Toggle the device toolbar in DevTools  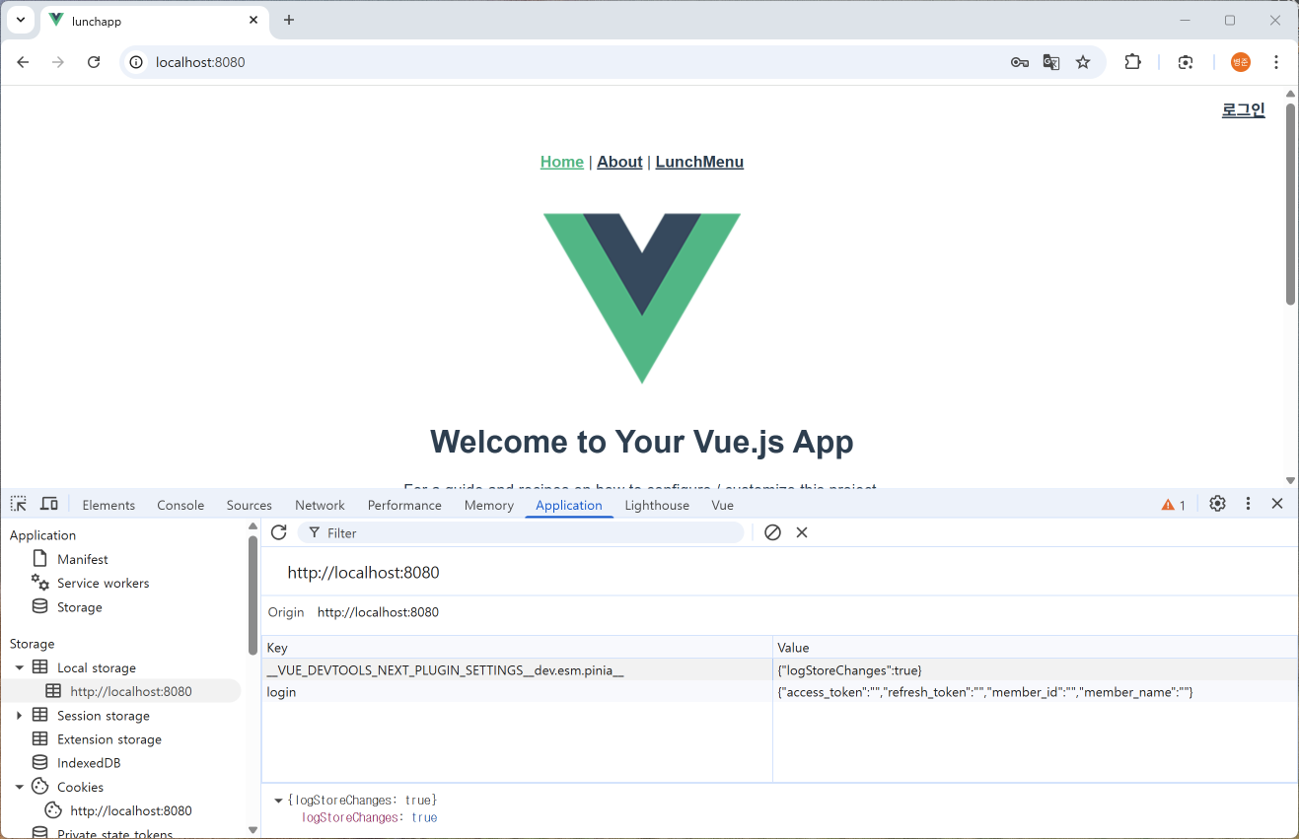click(x=48, y=504)
